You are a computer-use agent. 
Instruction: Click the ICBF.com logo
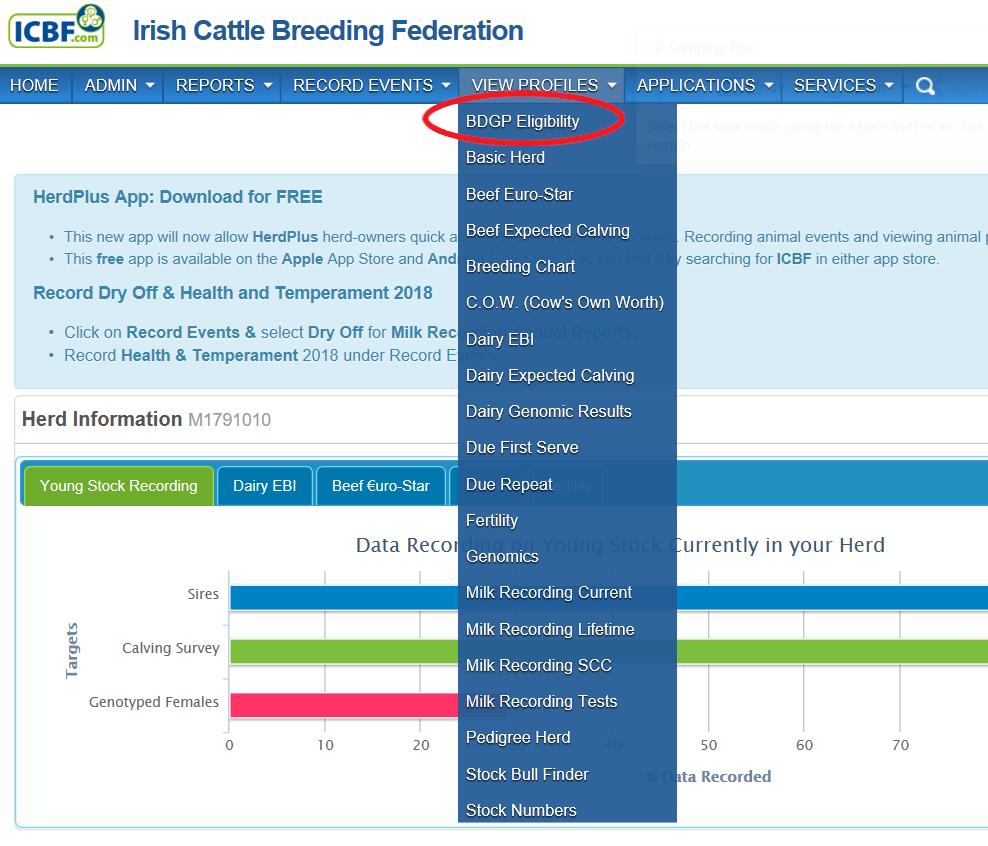coord(57,27)
